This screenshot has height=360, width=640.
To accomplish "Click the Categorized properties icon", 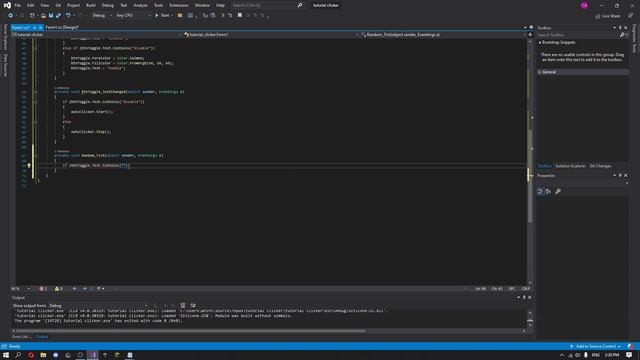I will [x=540, y=191].
